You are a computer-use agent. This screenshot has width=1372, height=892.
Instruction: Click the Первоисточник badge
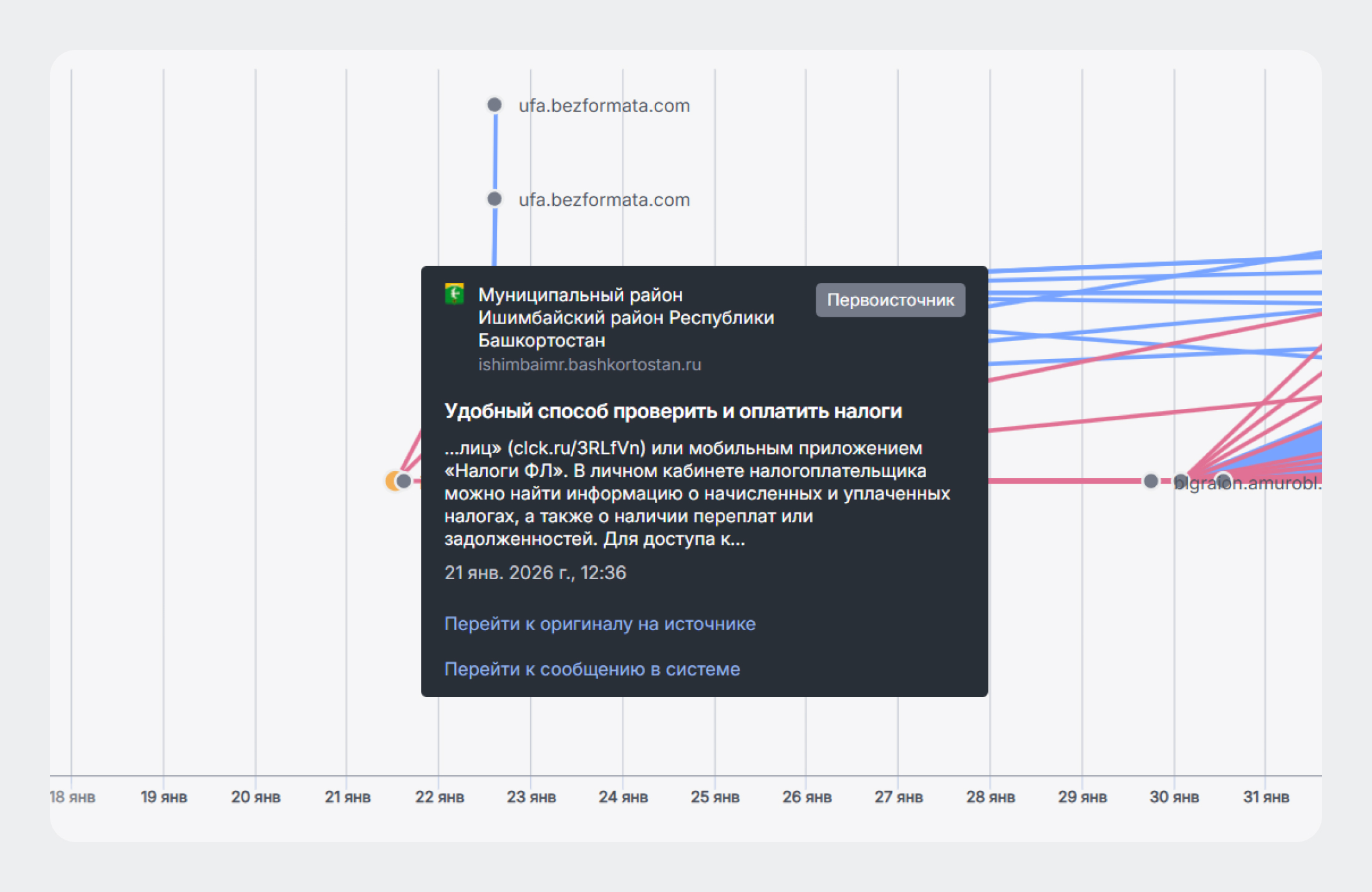coord(890,300)
